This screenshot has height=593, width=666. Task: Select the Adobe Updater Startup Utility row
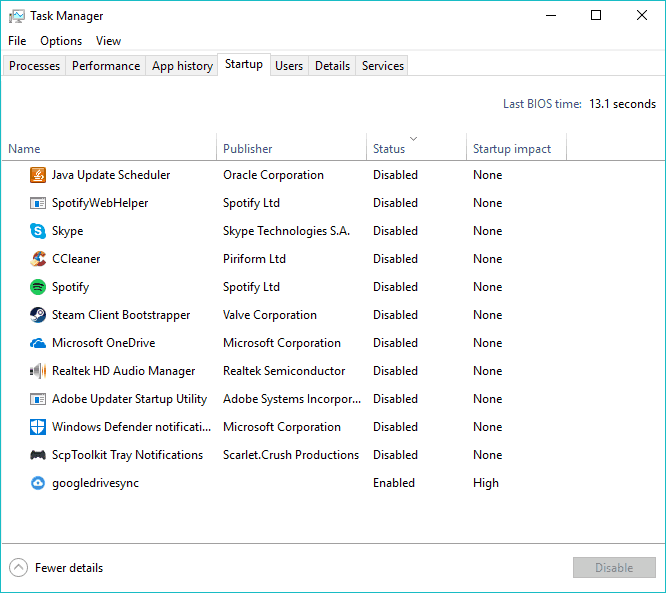point(333,399)
